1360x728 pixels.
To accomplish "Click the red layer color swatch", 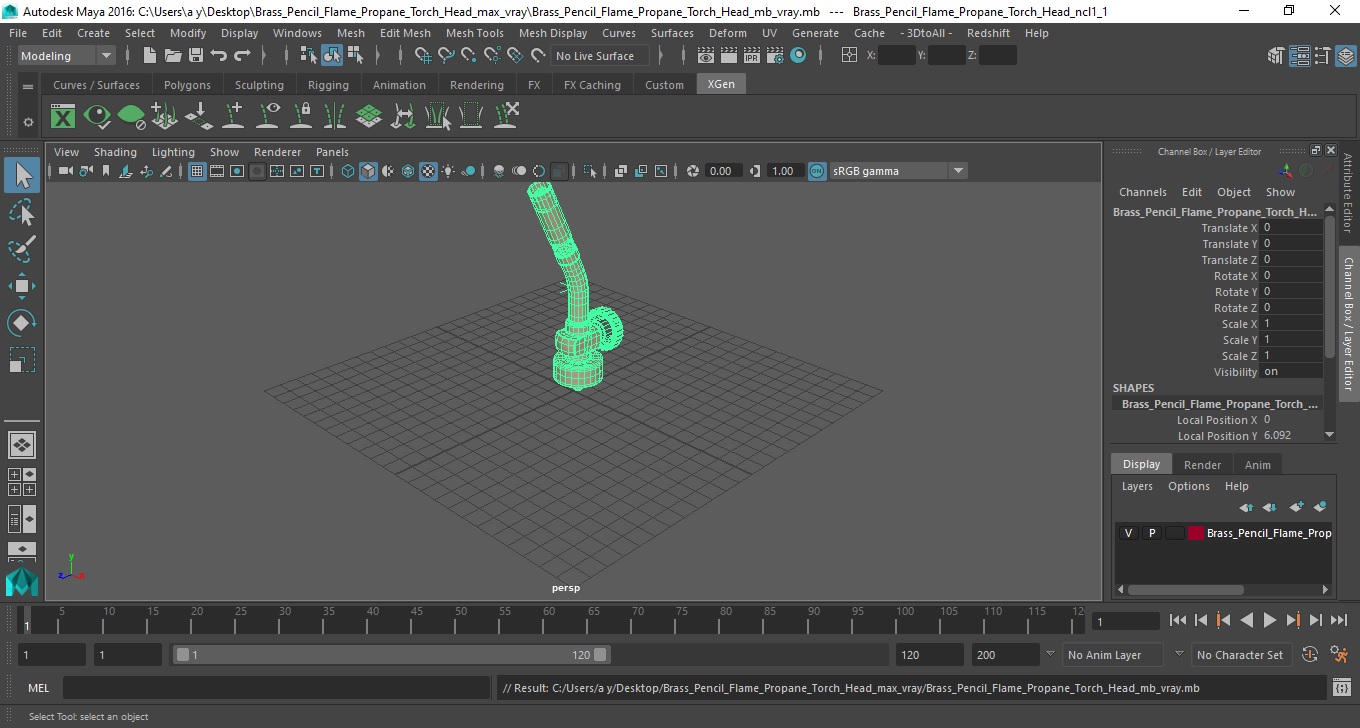I will [x=1196, y=533].
